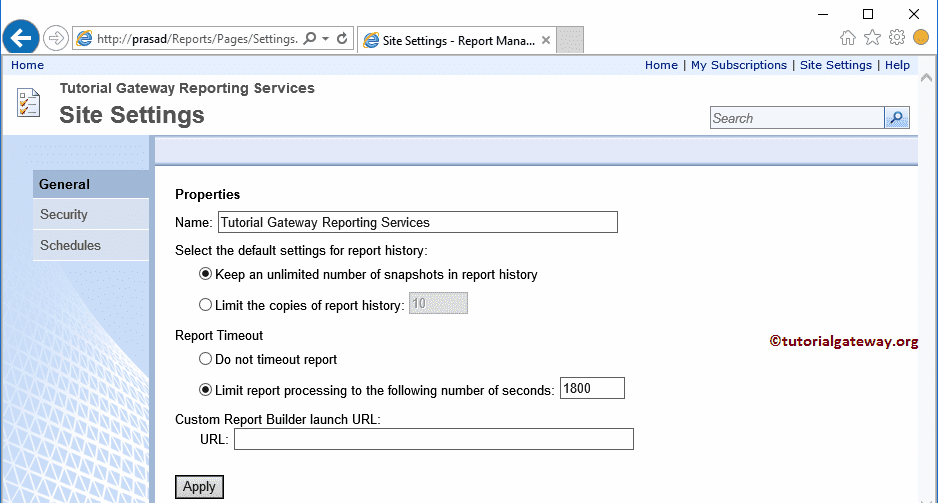Open the My Subscriptions link
This screenshot has height=503, width=938.
[739, 65]
